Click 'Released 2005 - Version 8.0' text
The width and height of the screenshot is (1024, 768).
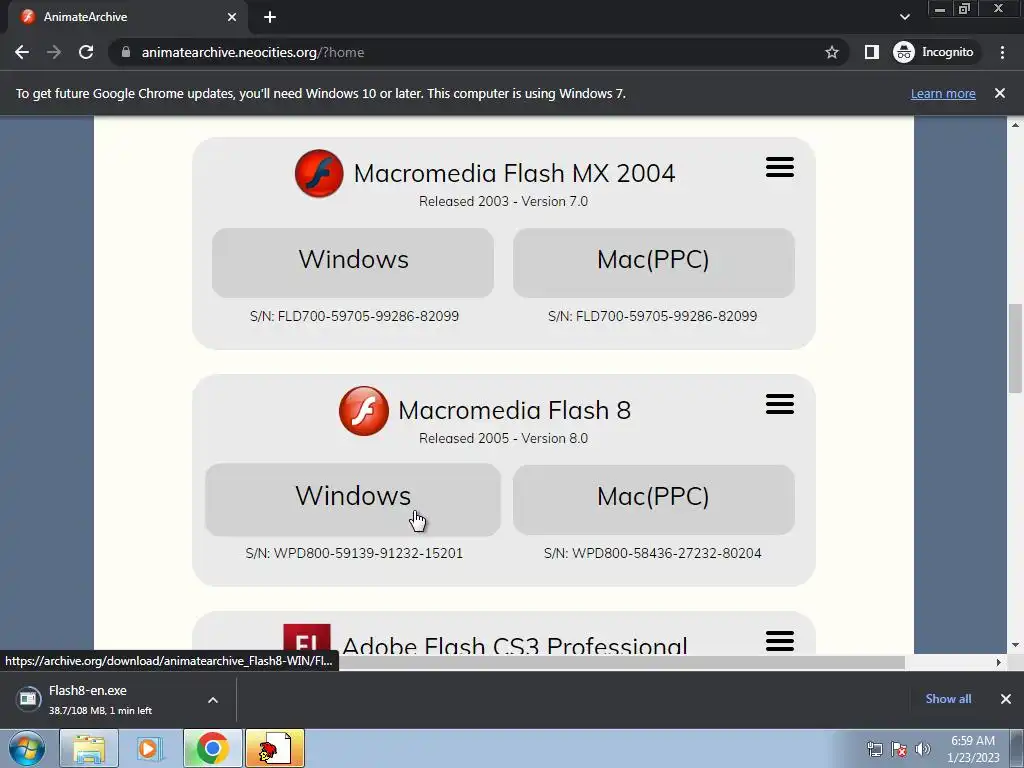[504, 438]
